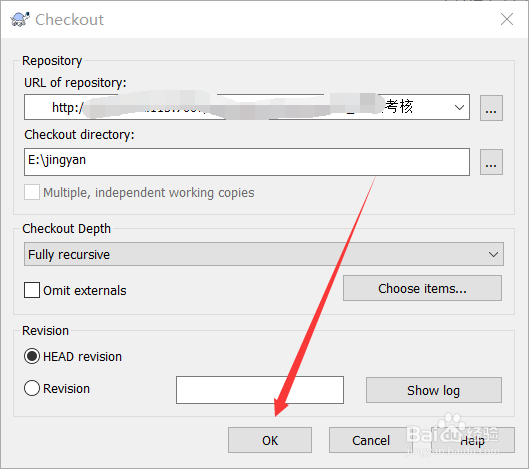The image size is (529, 469).
Task: Click the Show log button
Action: [434, 390]
